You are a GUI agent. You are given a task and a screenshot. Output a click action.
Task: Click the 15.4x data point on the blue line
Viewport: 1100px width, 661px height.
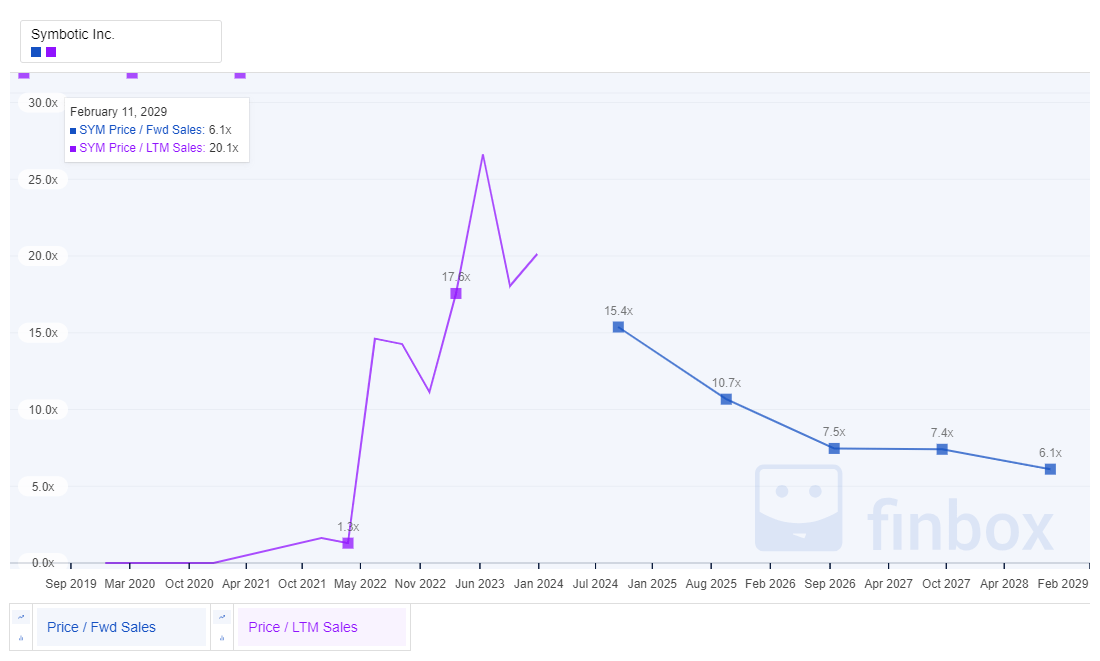point(618,327)
